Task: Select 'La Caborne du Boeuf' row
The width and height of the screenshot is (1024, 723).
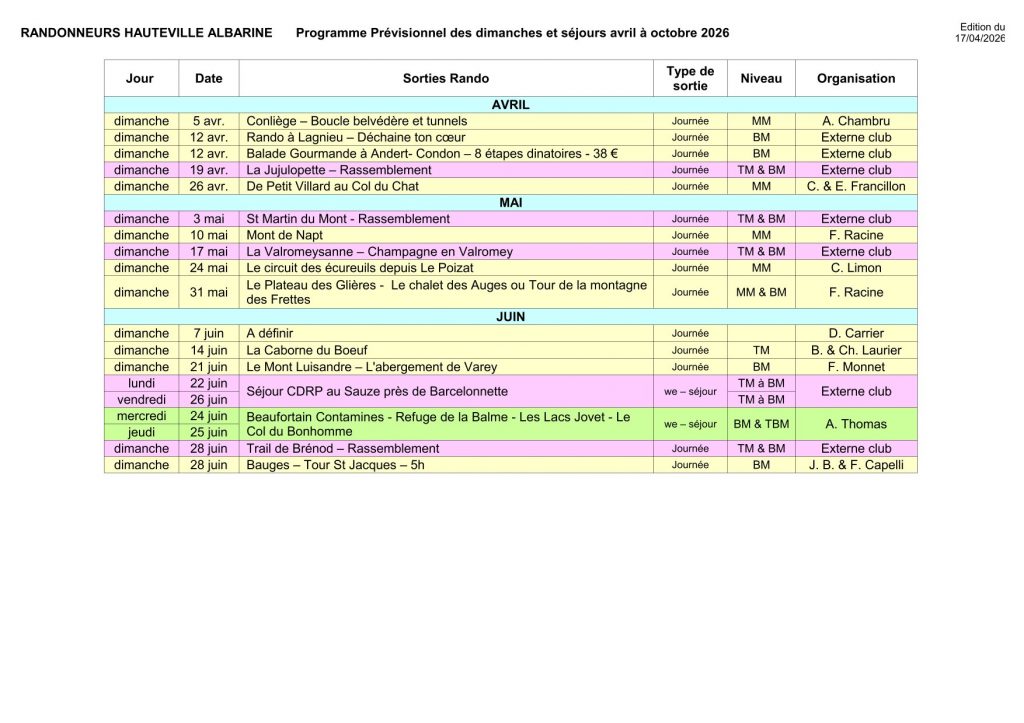Action: (x=307, y=350)
